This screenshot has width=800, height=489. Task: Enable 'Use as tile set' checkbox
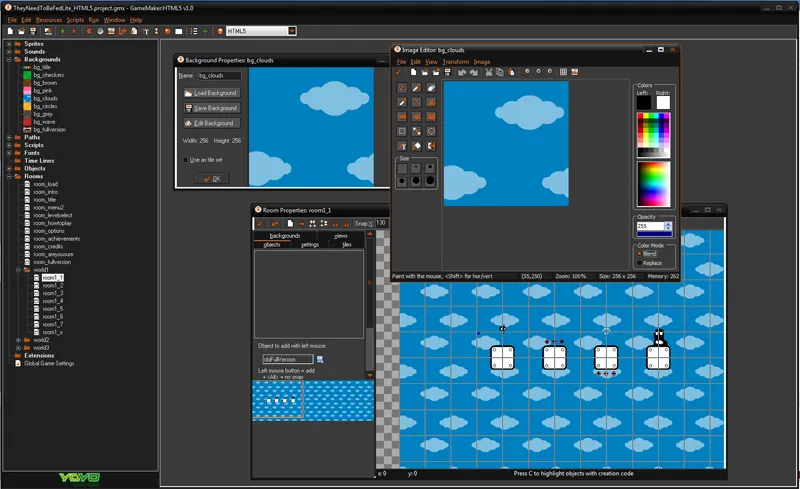[x=185, y=160]
